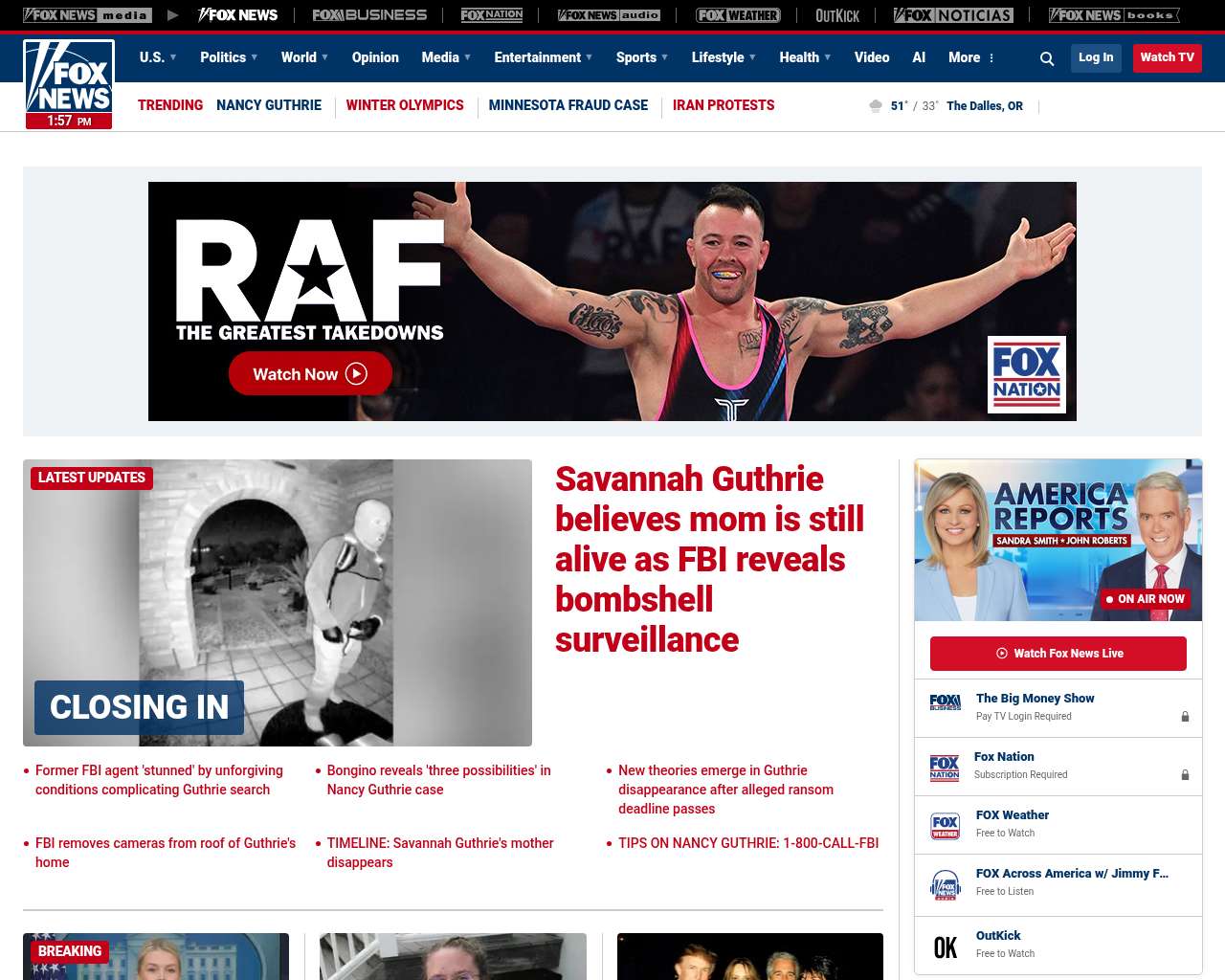The image size is (1225, 980).
Task: Open Fox Noticias network logo
Action: (953, 15)
